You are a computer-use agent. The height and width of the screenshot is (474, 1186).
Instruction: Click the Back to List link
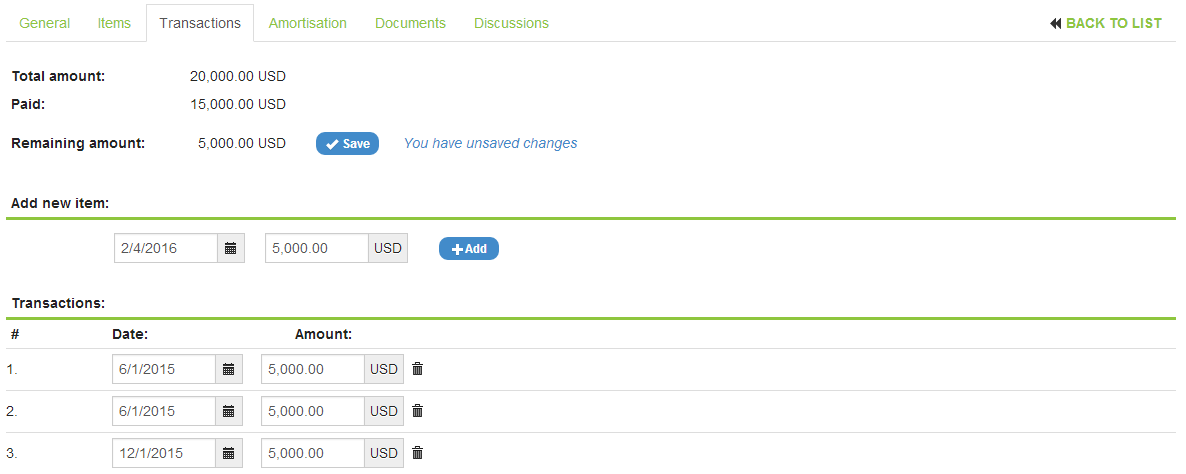click(1106, 23)
